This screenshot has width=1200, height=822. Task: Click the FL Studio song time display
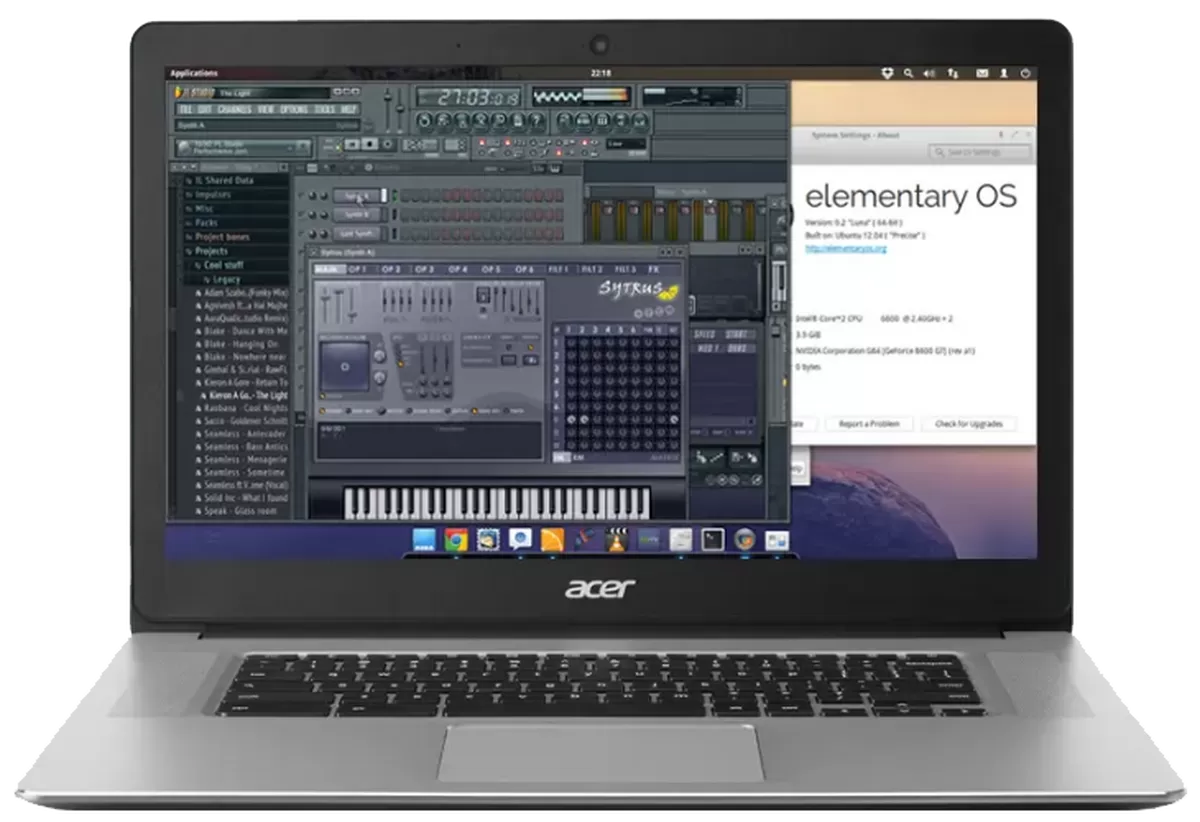[468, 97]
